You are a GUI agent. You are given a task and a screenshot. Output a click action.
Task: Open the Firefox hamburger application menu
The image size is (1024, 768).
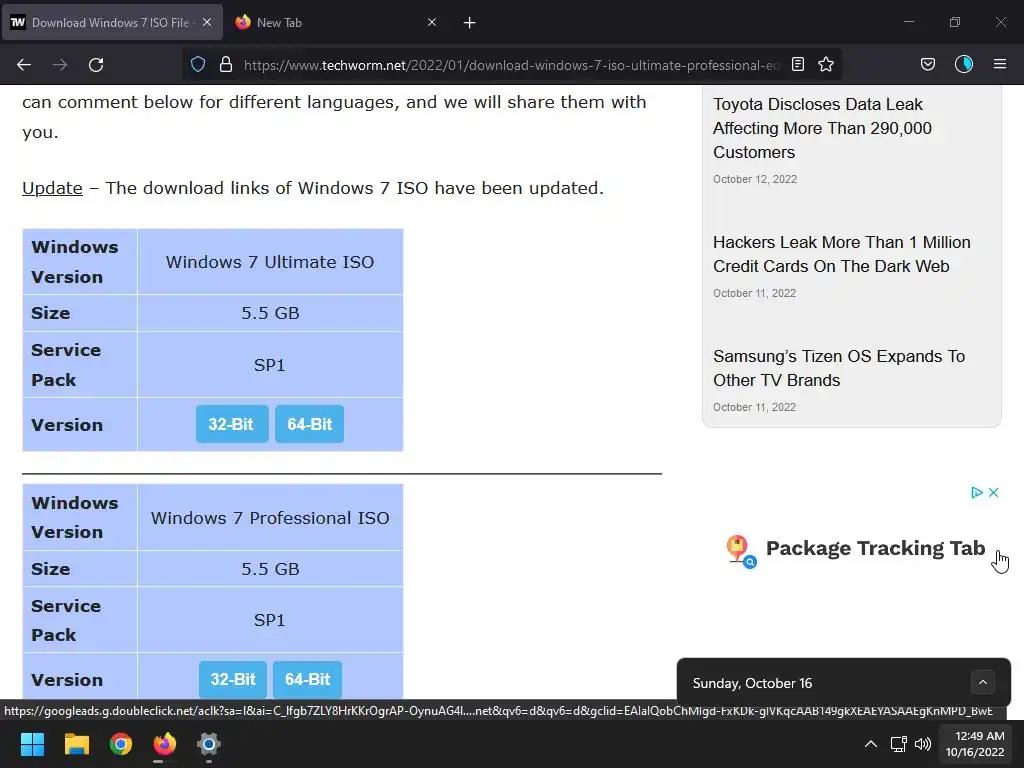(1000, 64)
